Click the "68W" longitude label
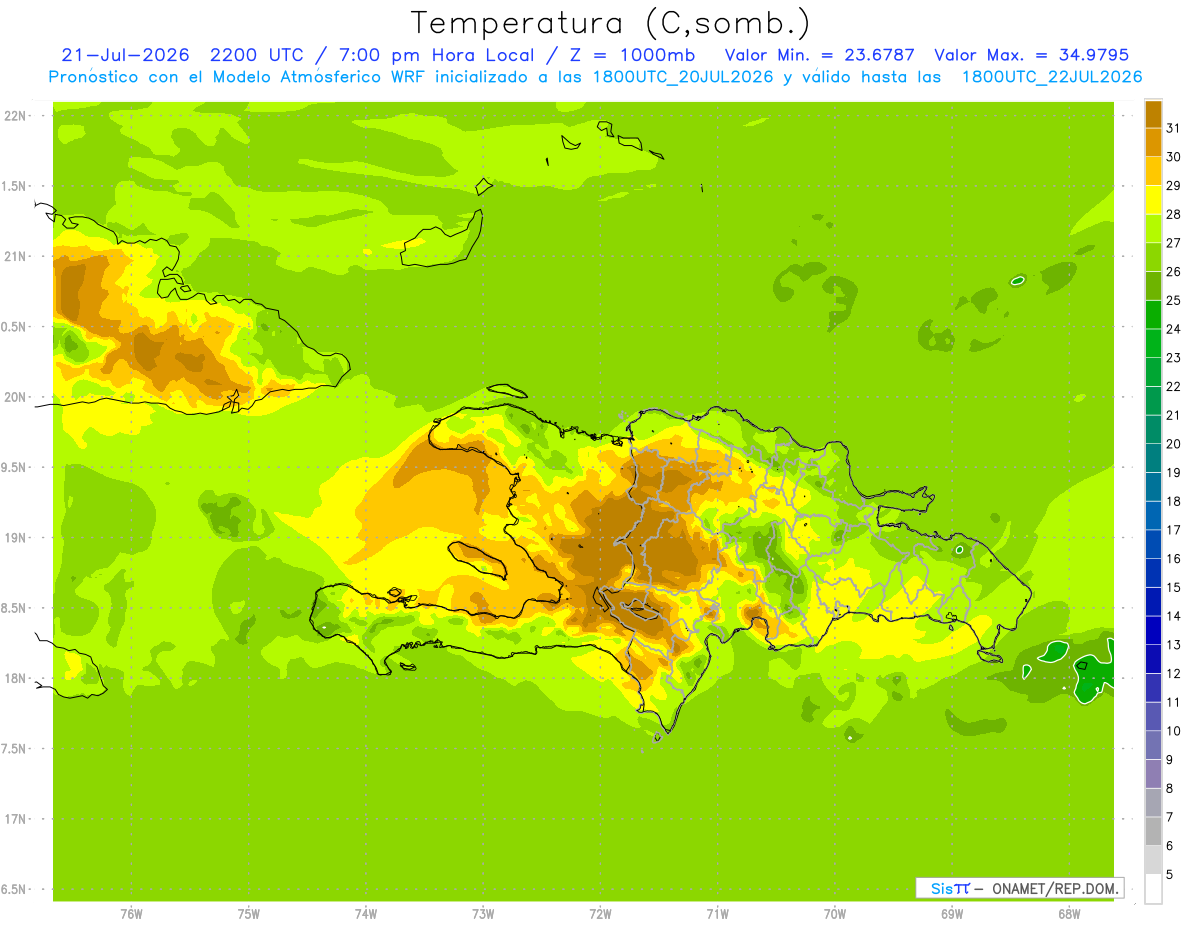 point(1069,913)
